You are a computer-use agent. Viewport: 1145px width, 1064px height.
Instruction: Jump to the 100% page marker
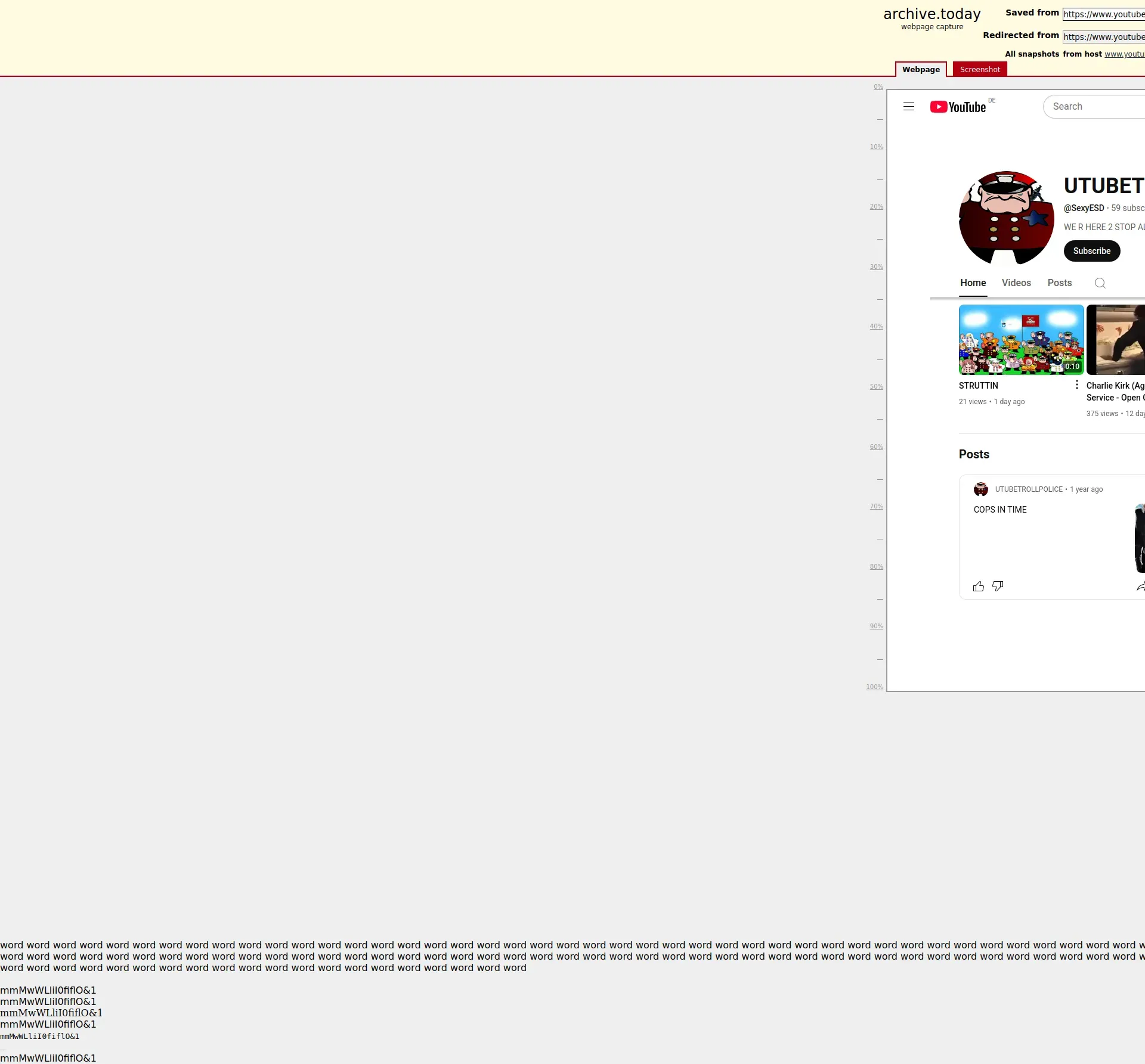click(x=874, y=687)
